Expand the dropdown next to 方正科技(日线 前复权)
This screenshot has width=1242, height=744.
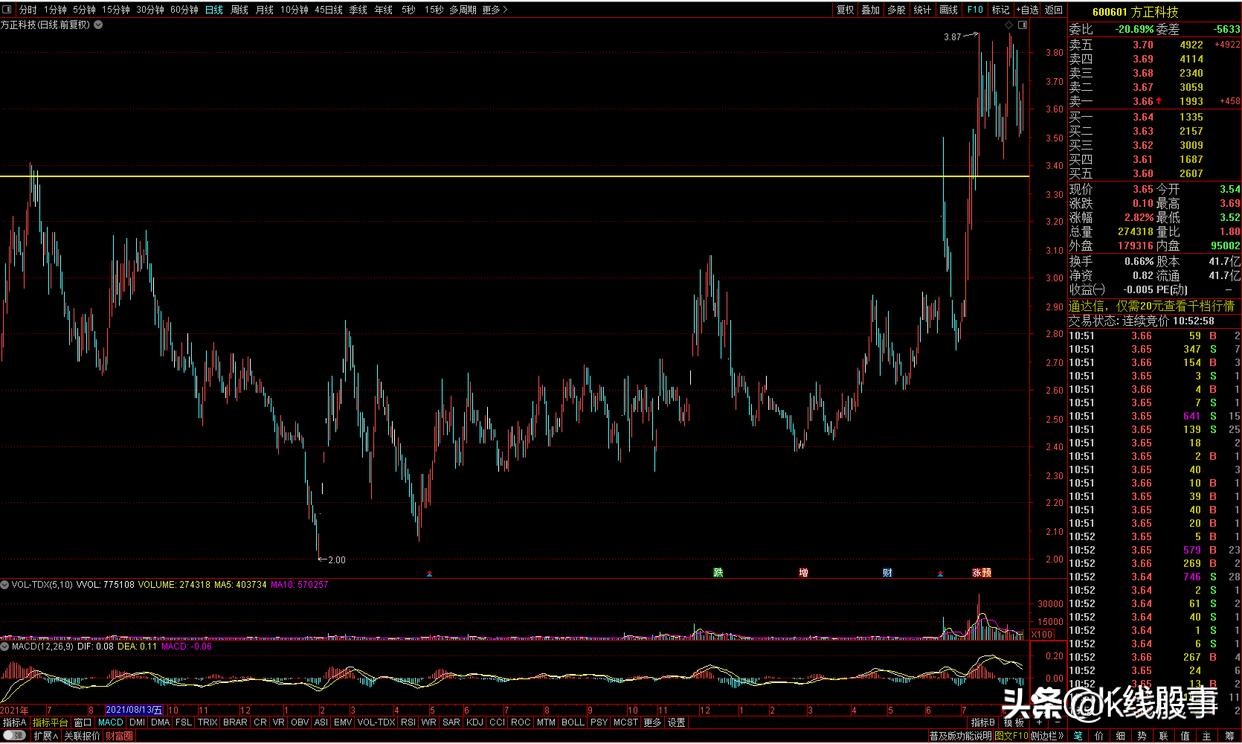pyautogui.click(x=96, y=24)
